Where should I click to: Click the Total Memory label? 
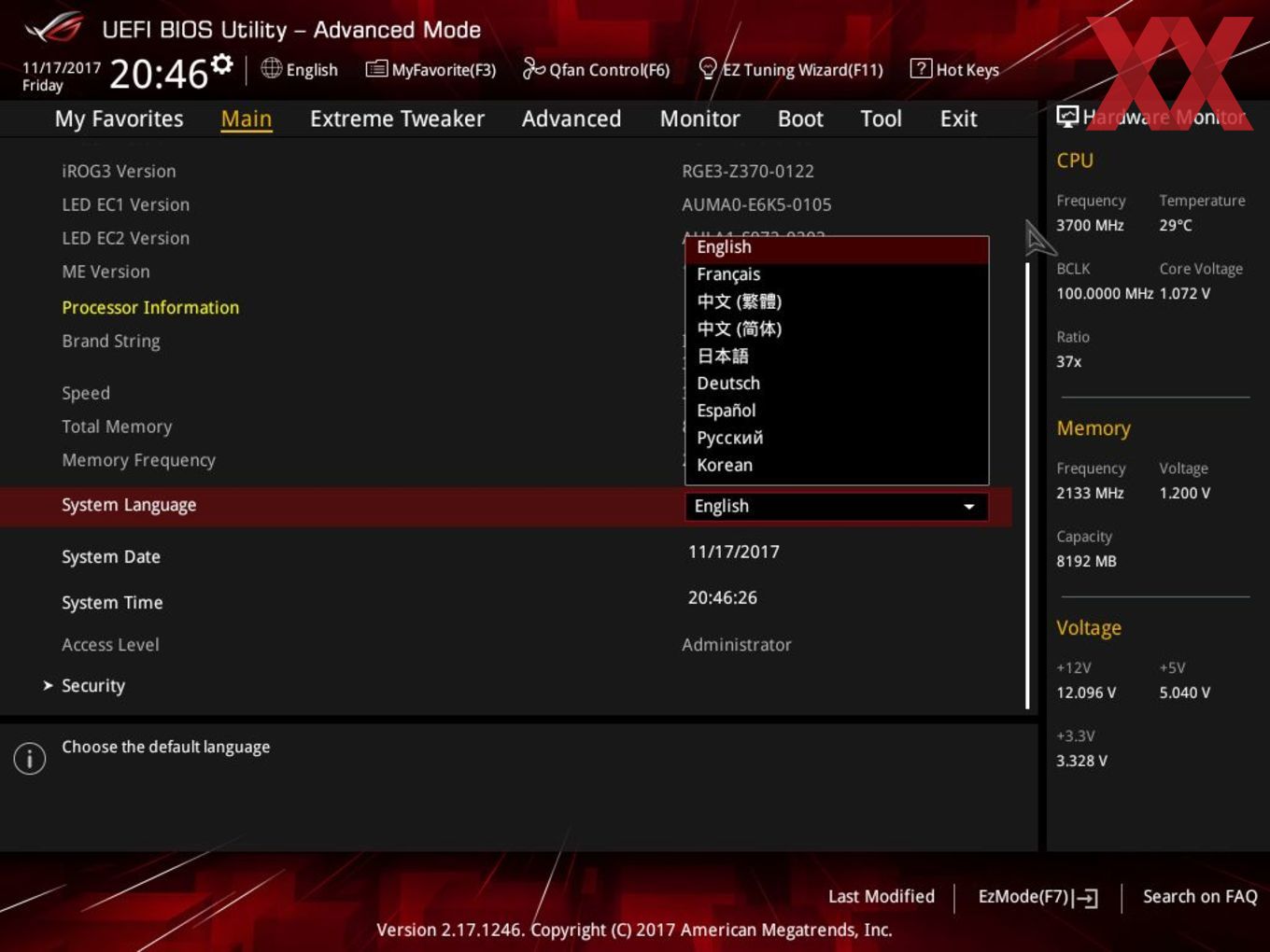click(x=117, y=427)
